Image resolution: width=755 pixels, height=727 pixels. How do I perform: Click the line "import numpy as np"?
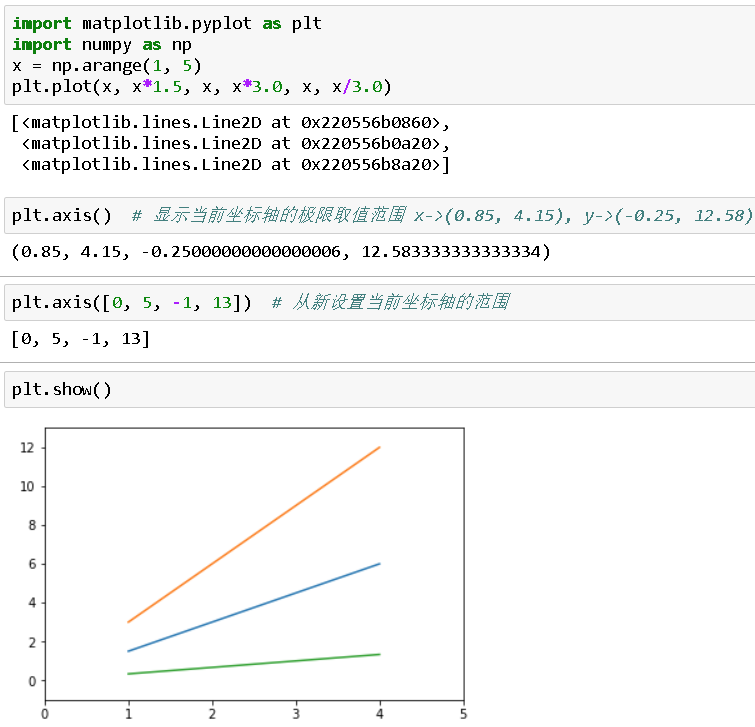coord(102,44)
